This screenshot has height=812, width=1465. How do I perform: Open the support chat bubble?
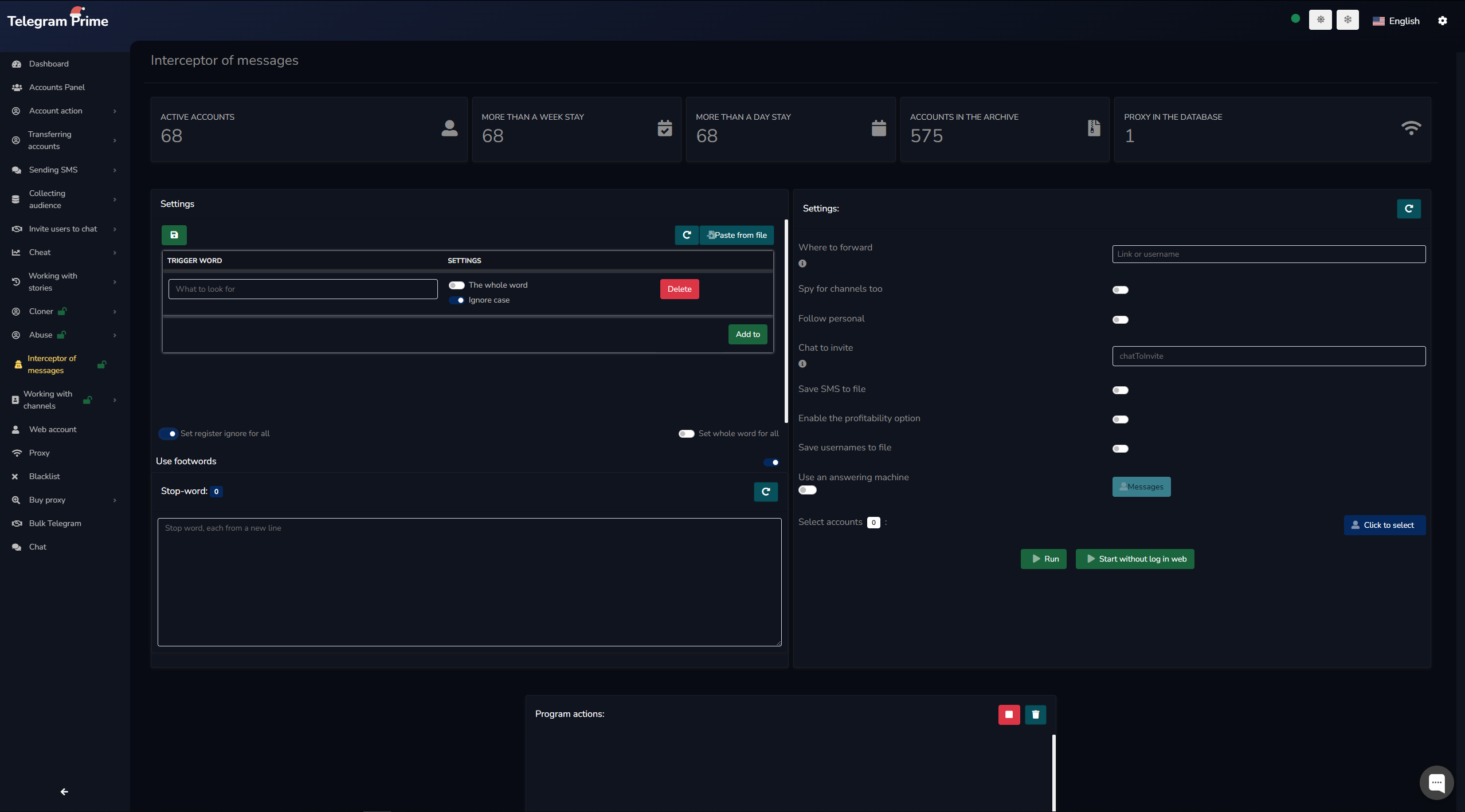(1436, 782)
